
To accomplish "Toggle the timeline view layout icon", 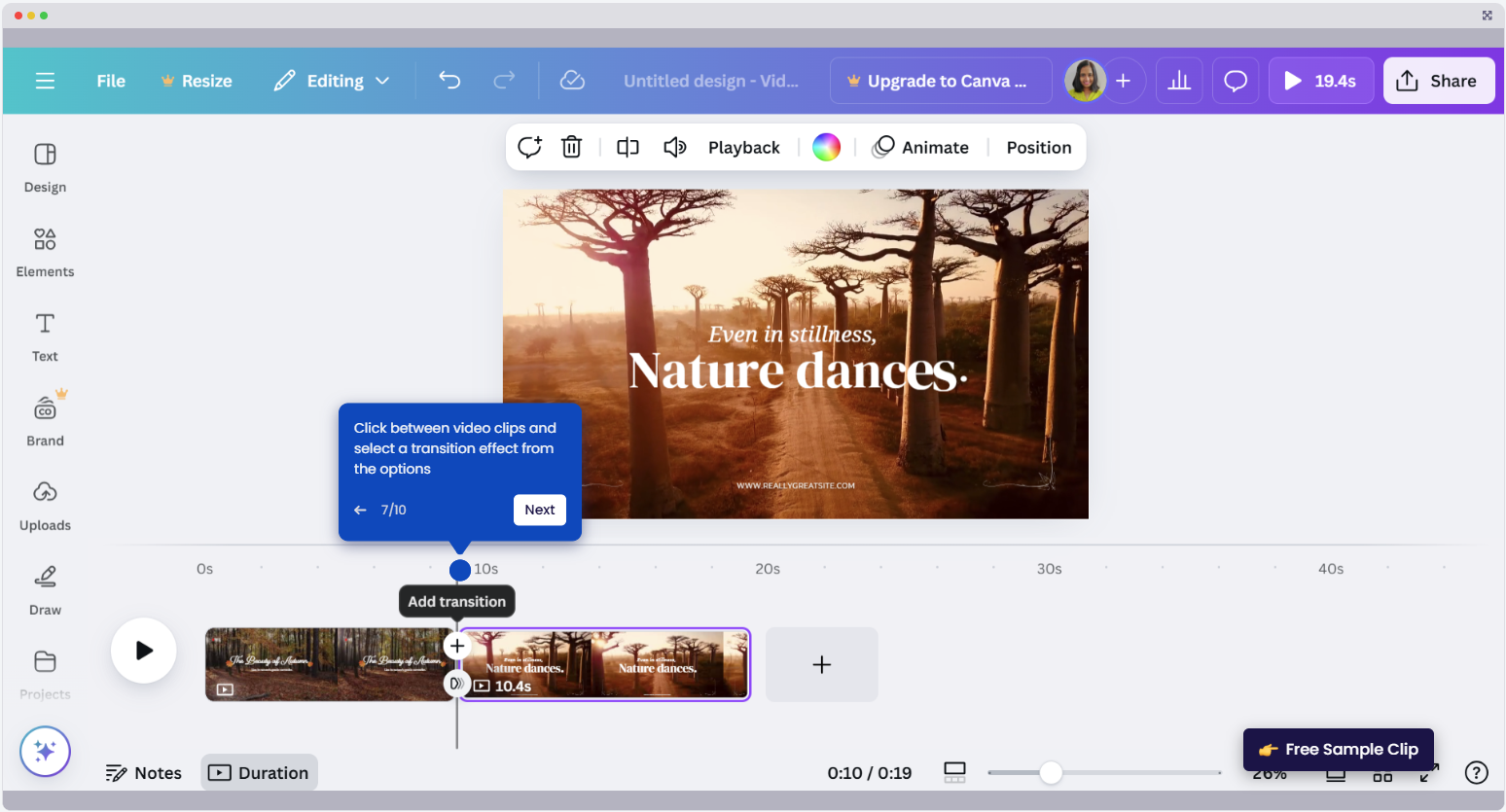I will 953,771.
